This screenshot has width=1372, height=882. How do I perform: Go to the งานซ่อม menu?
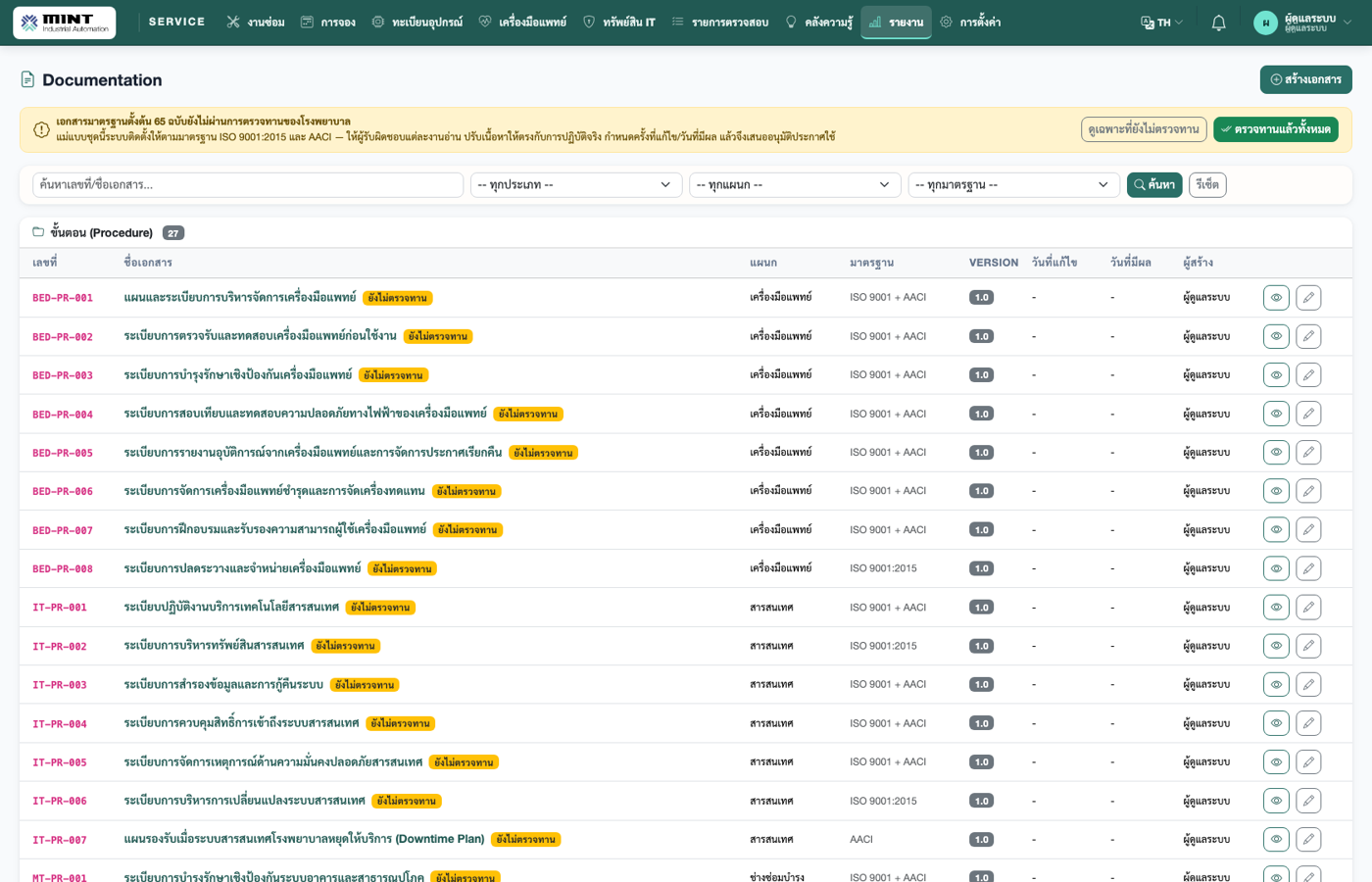pos(256,23)
